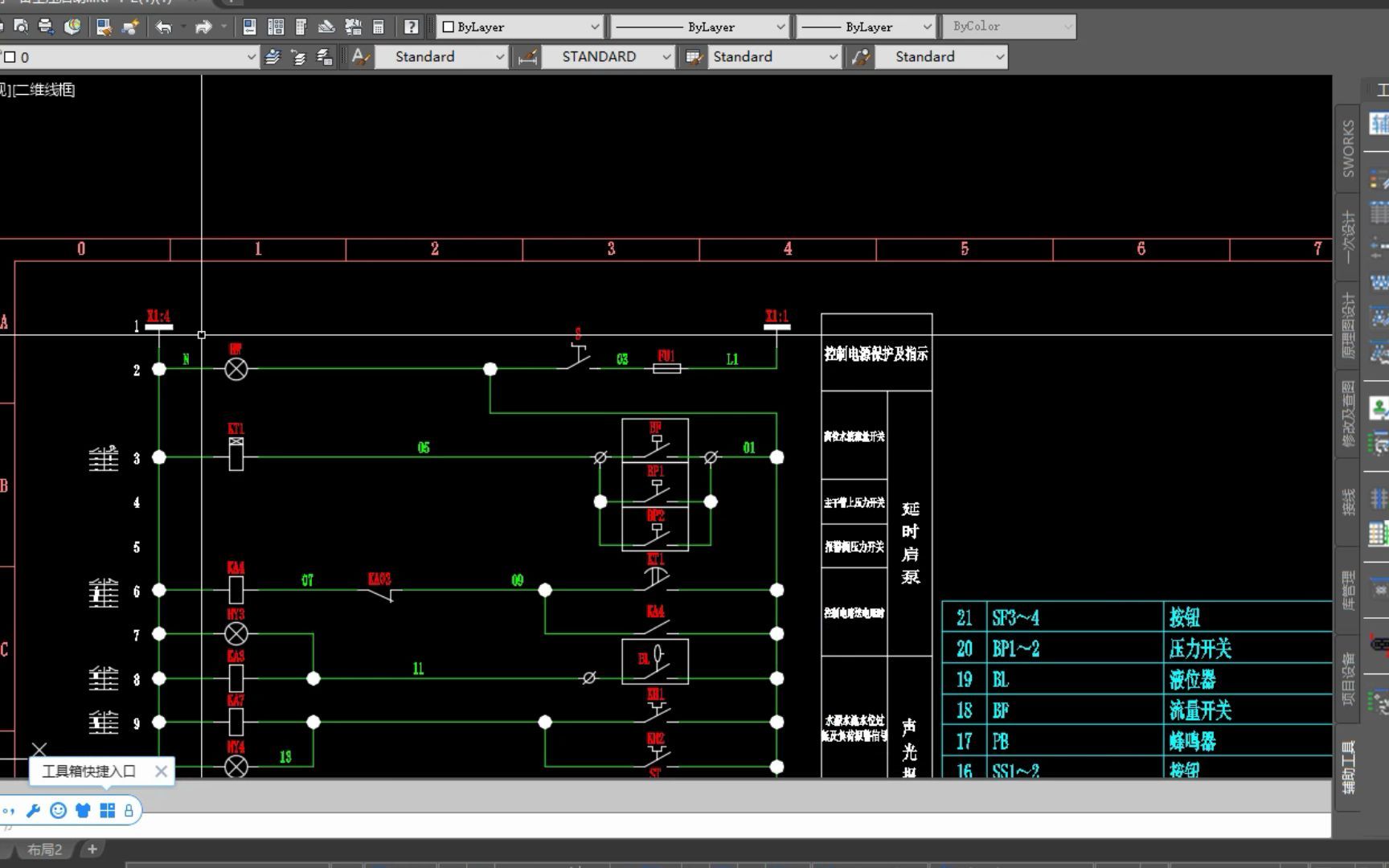The image size is (1389, 868).
Task: Open the Tool Palettes window icon
Action: (x=301, y=27)
